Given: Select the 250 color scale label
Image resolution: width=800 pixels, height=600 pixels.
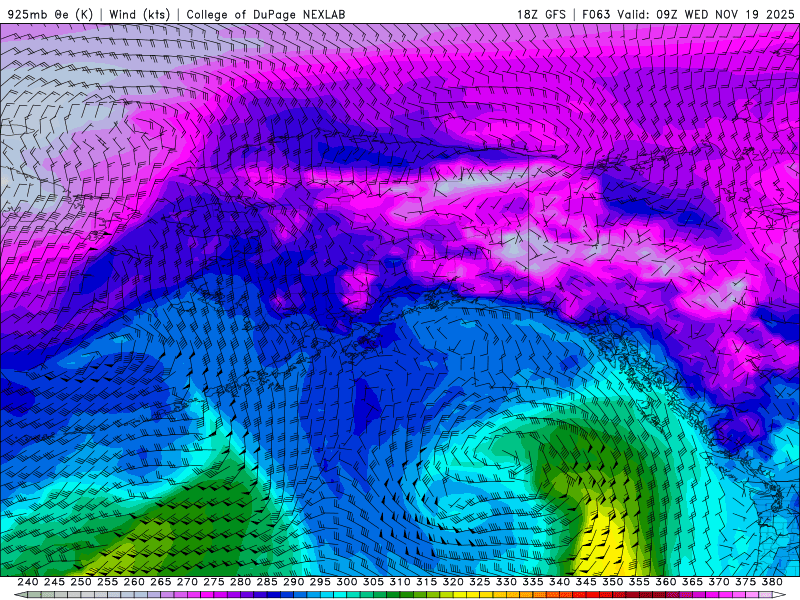Looking at the screenshot, I should [81, 582].
